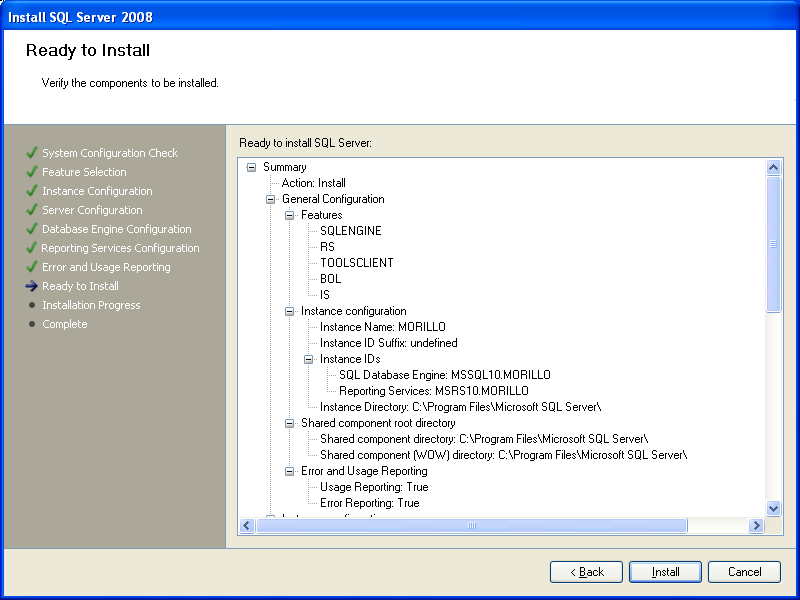800x600 pixels.
Task: Cancel the SQL Server installation
Action: tap(744, 572)
